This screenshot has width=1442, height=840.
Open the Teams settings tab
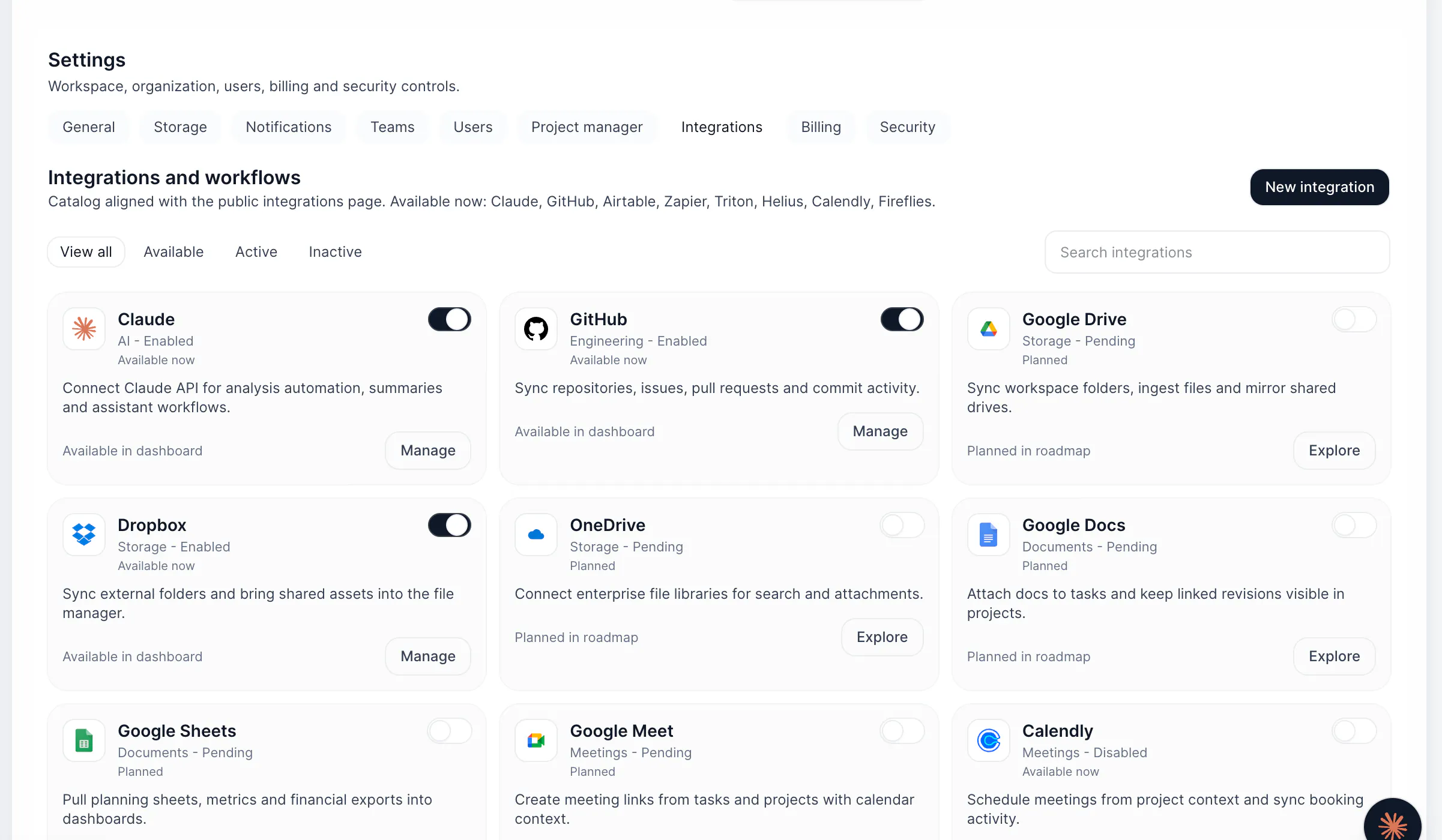click(x=393, y=127)
